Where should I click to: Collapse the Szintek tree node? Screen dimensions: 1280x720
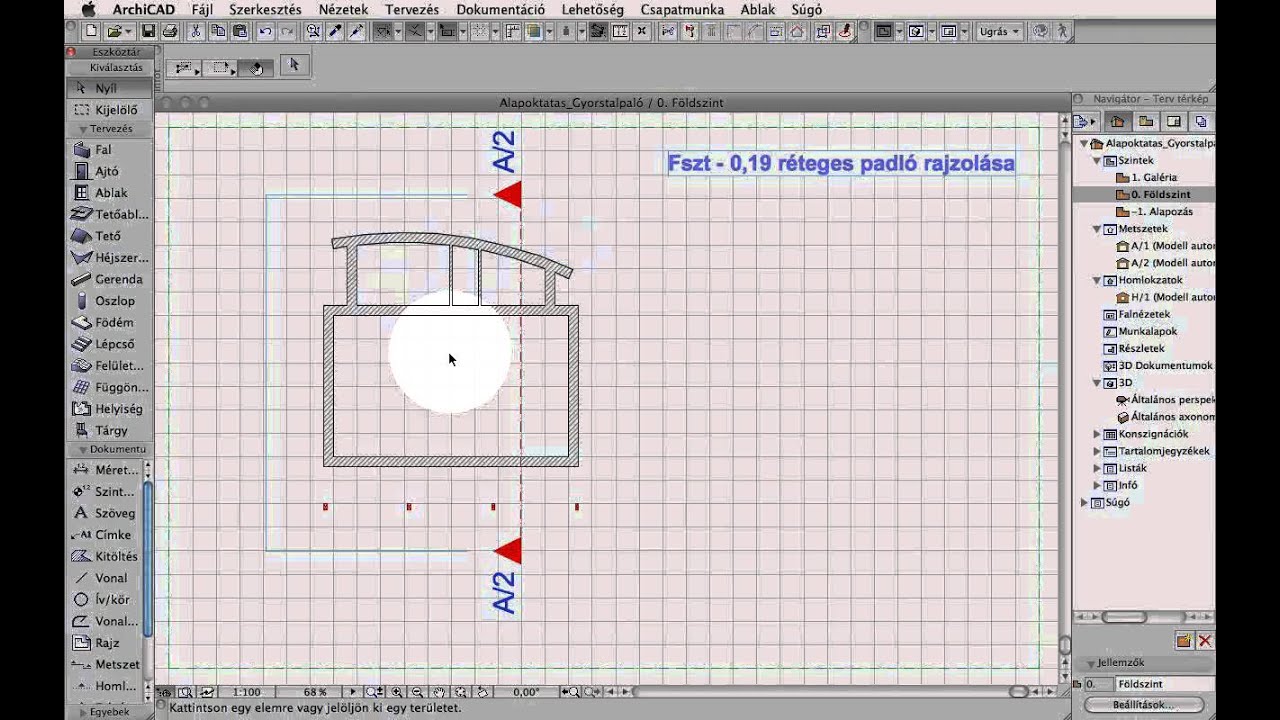point(1097,160)
